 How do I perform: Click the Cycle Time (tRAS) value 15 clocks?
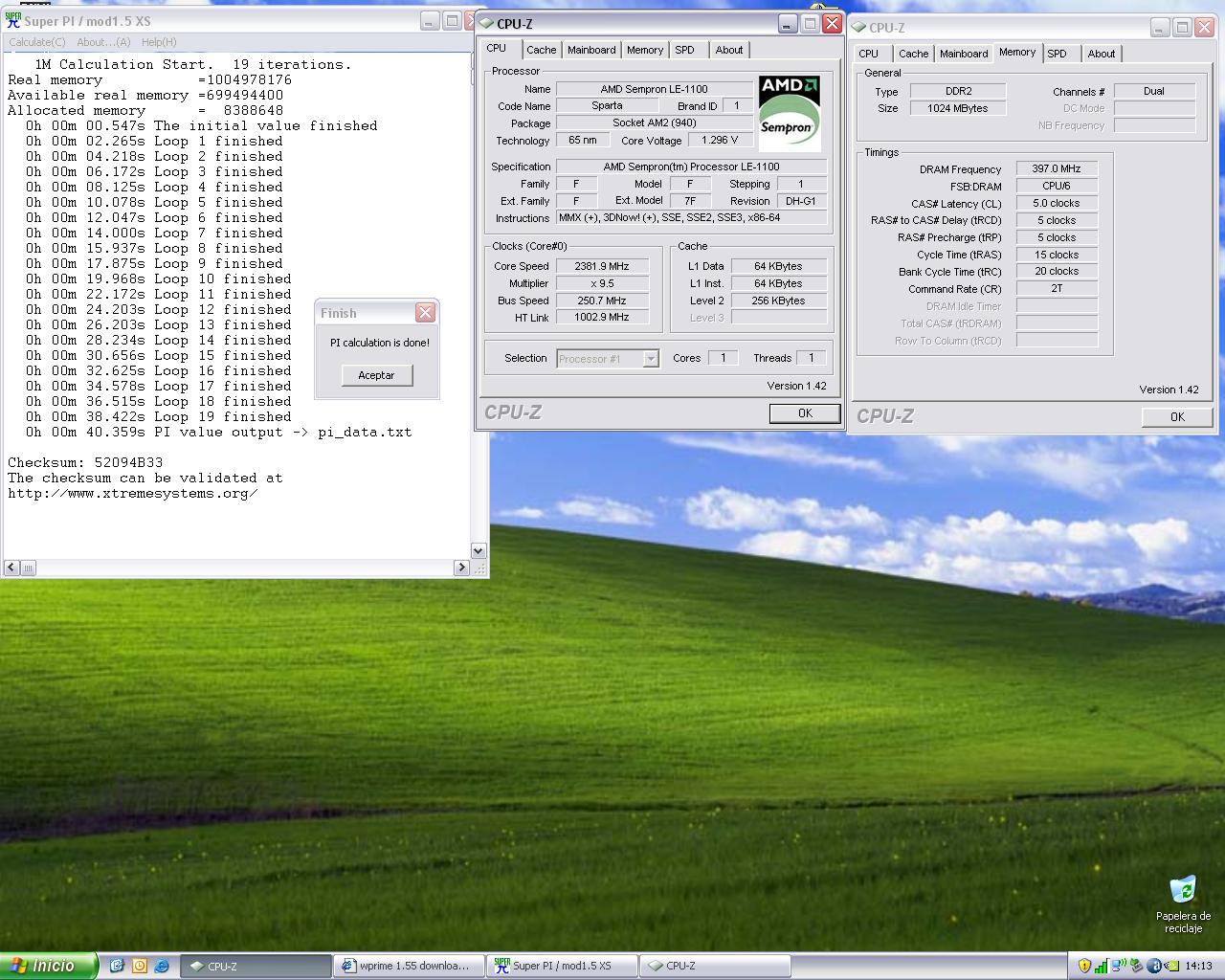[1057, 255]
